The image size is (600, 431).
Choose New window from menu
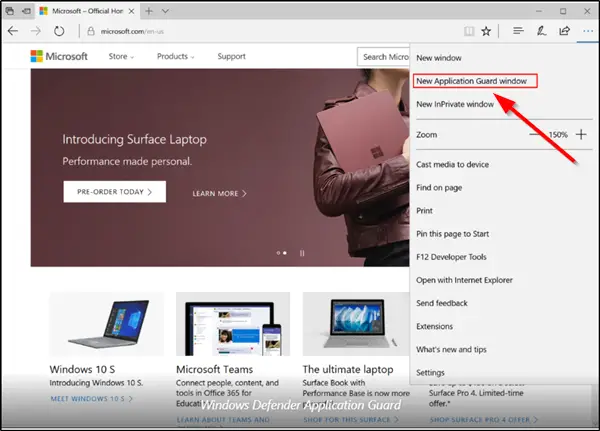pyautogui.click(x=439, y=58)
